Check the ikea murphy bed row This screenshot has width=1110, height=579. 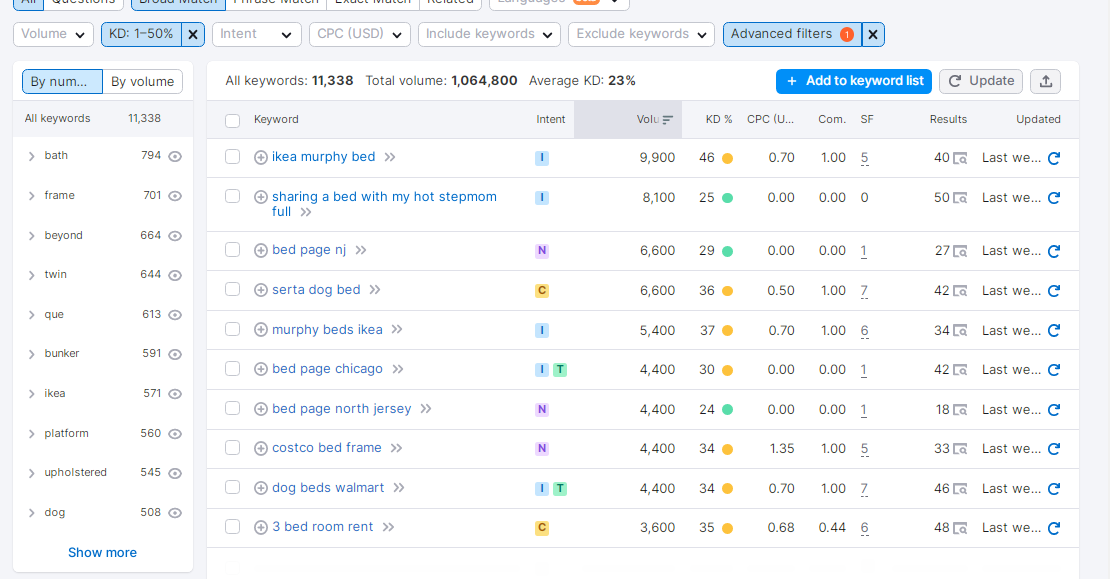[232, 156]
